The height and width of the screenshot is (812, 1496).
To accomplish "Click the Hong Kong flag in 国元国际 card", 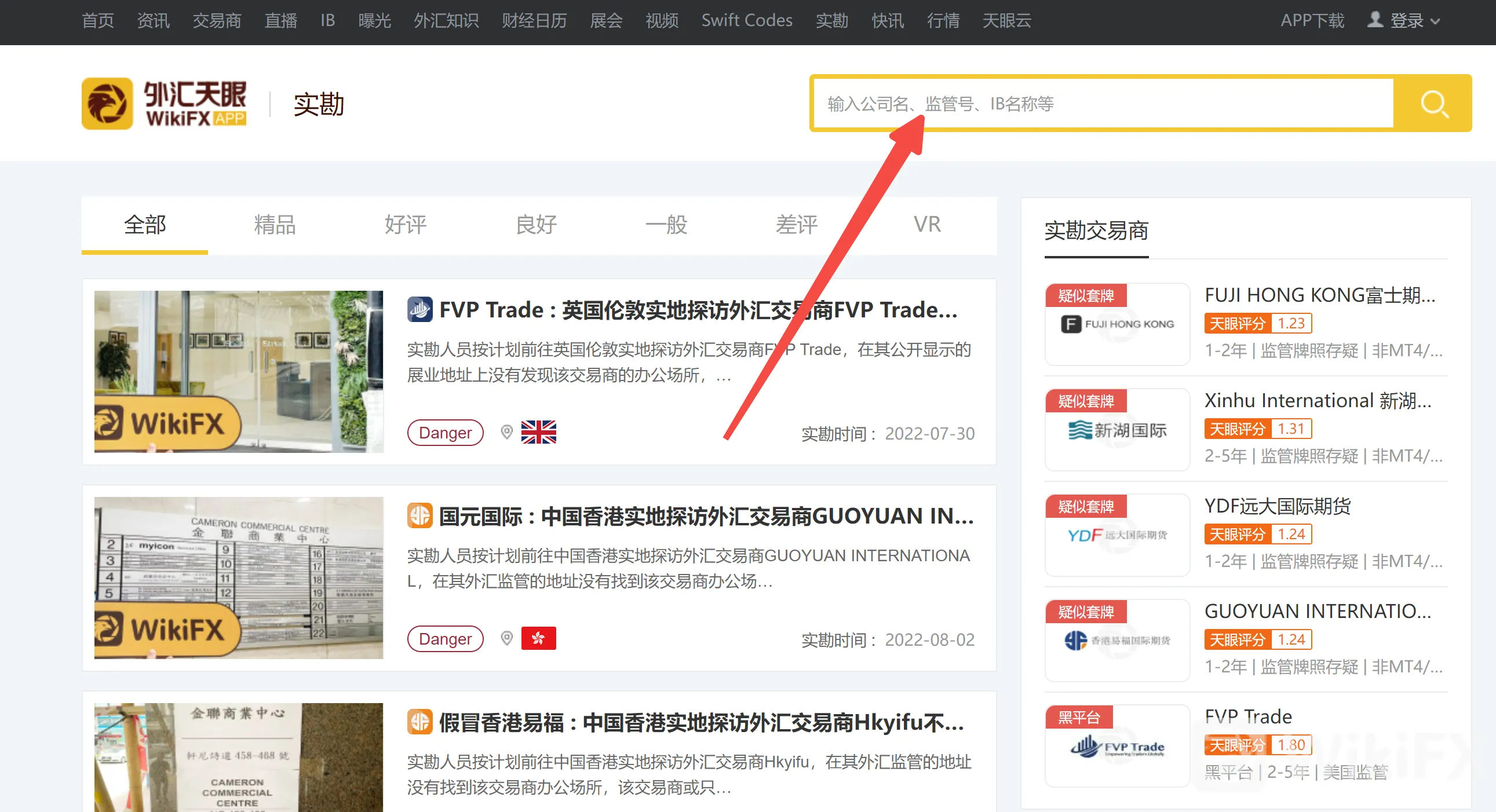I will coord(538,638).
